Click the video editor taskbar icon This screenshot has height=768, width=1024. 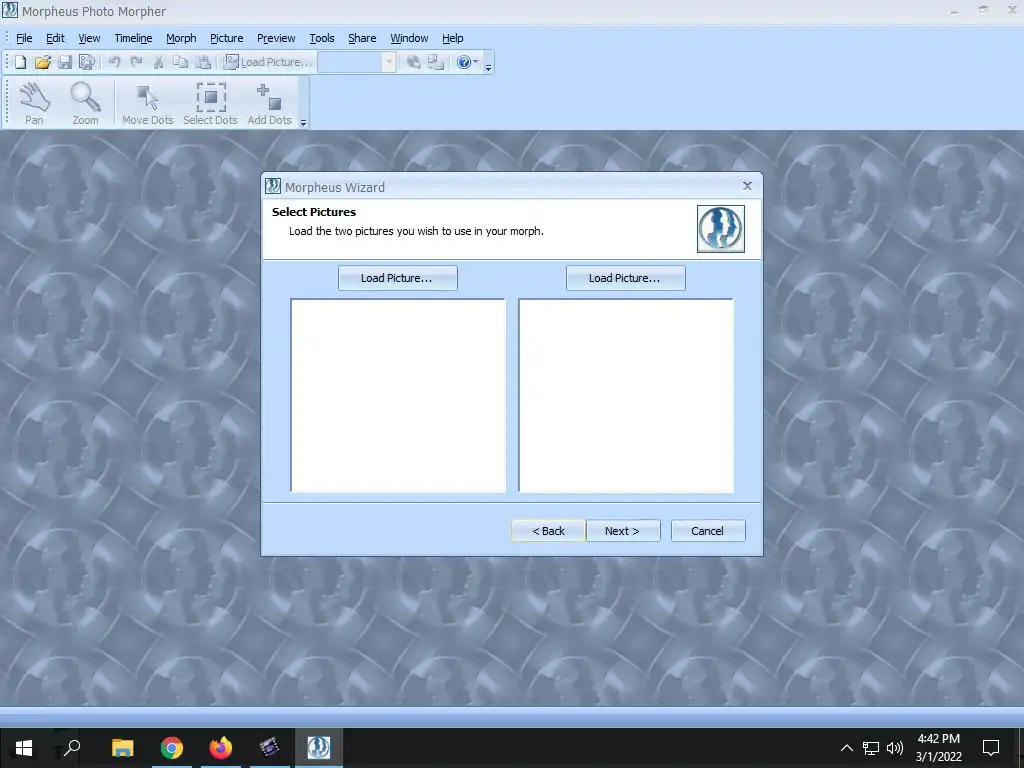coord(269,748)
